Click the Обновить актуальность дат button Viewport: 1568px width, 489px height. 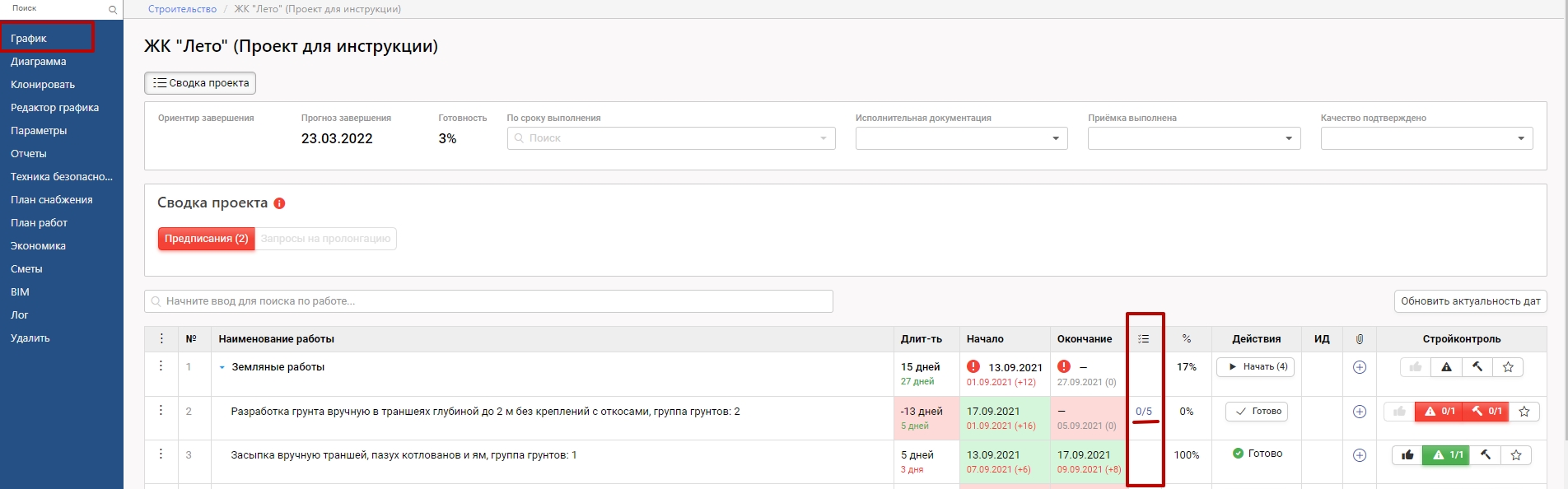[x=1470, y=301]
